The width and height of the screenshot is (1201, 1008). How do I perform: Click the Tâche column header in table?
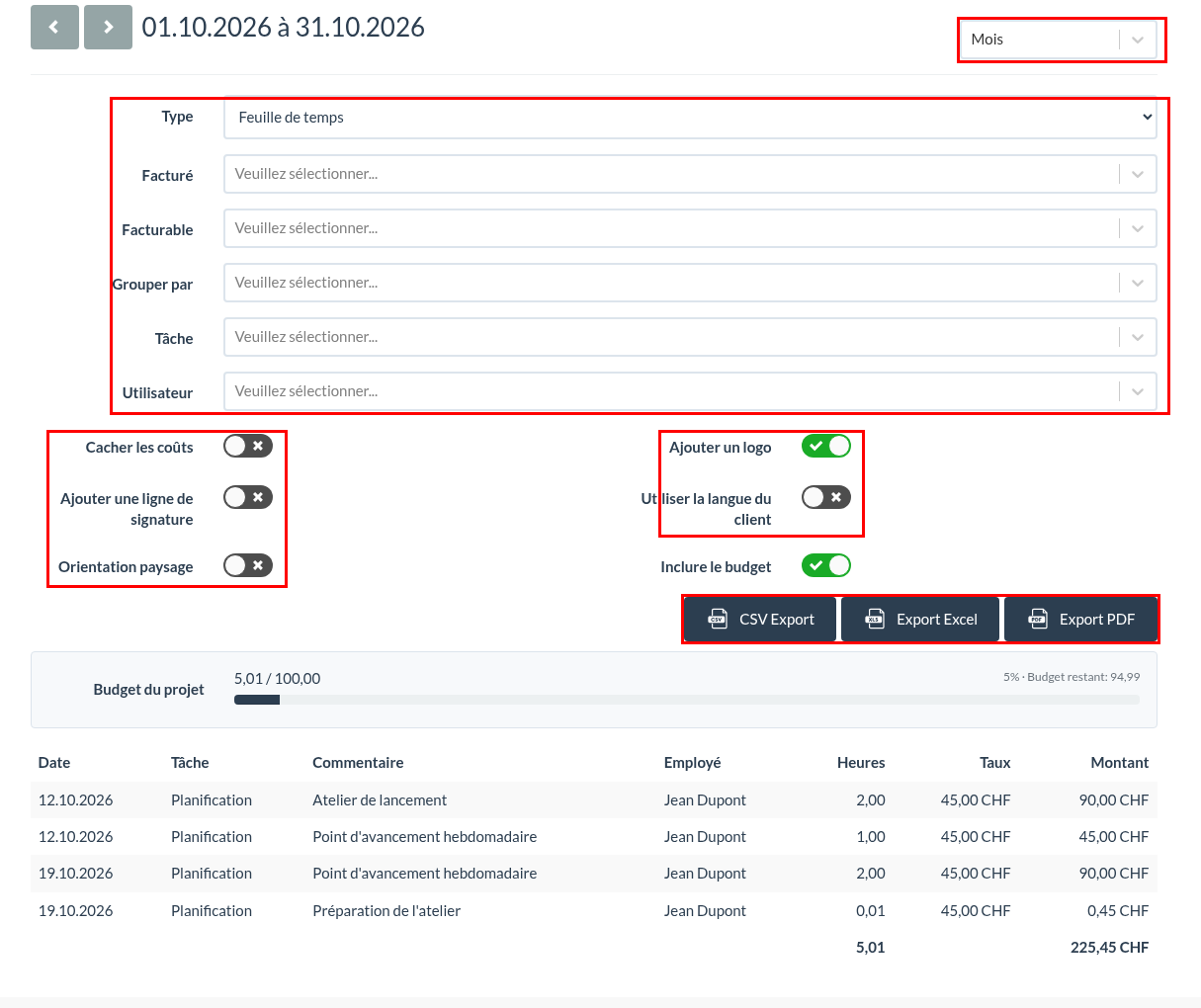190,763
